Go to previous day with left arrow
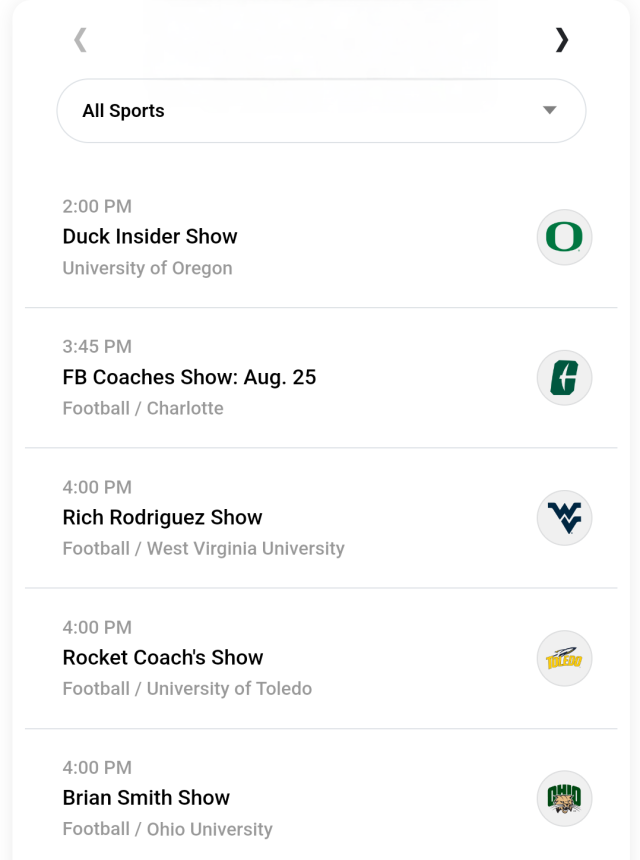 pyautogui.click(x=81, y=40)
